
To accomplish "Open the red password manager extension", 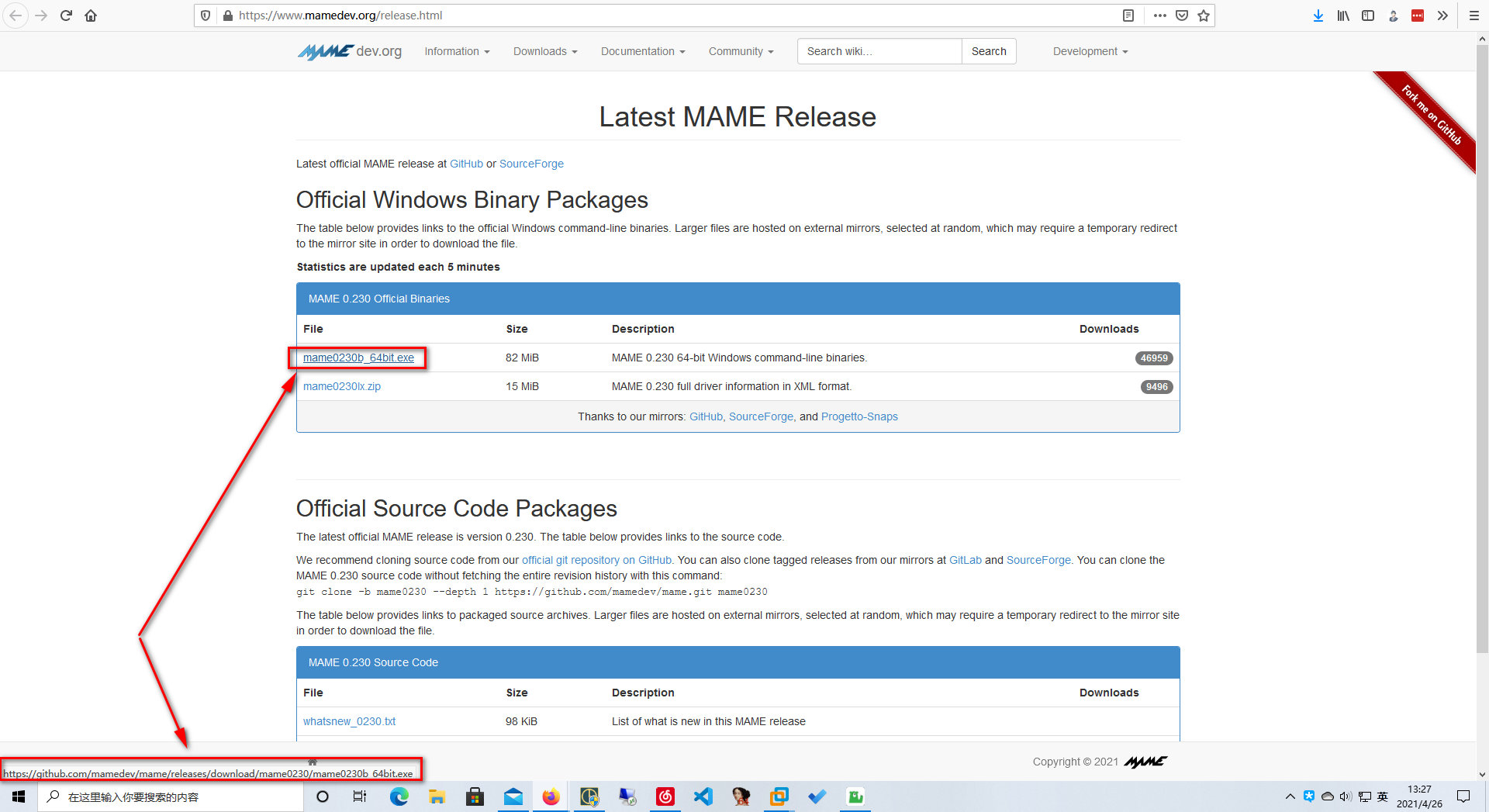I will click(x=1418, y=16).
